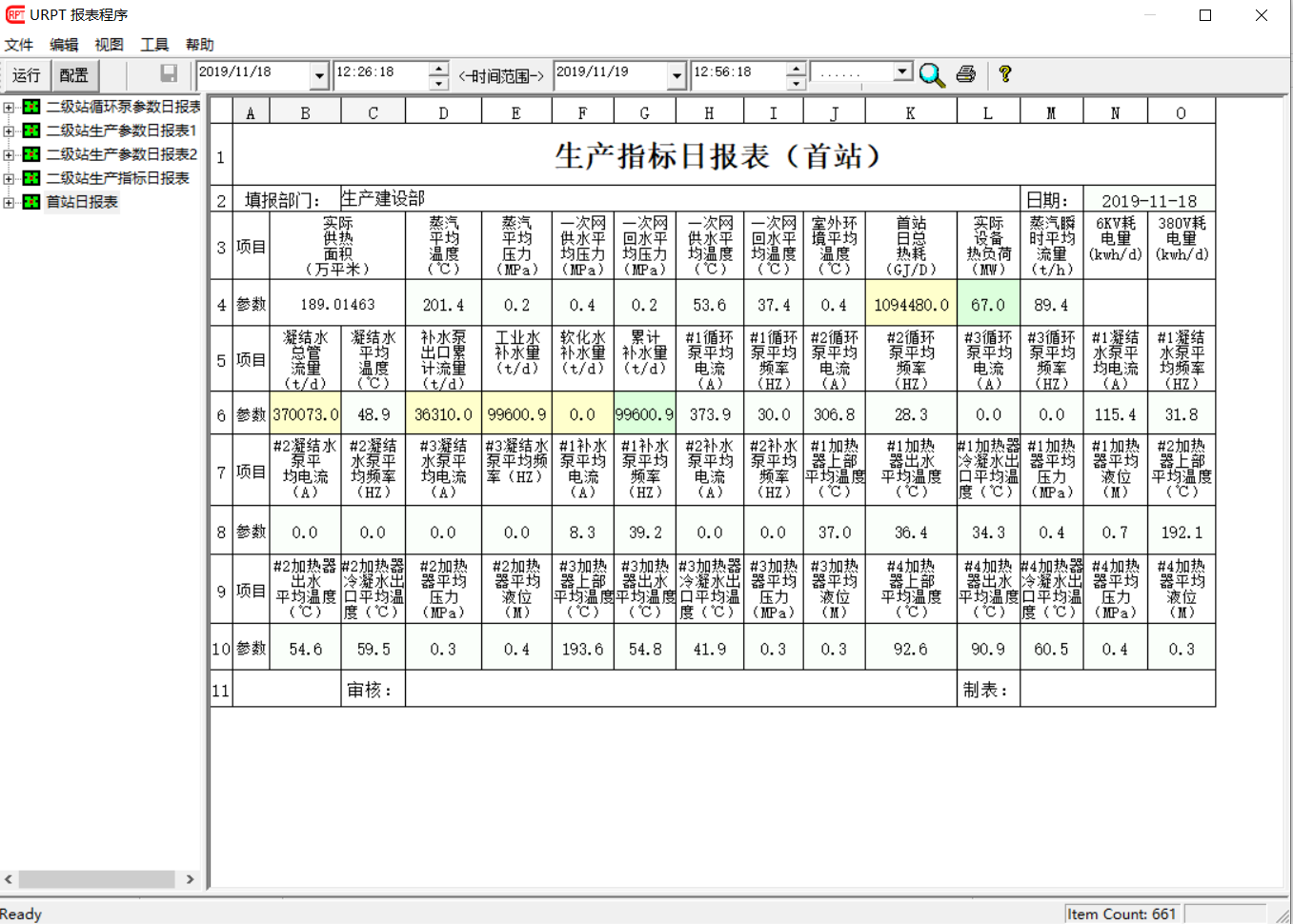Screen dimensions: 1293x924
Task: Select 二级站生产参数日报表2 in the tree
Action: click(122, 154)
